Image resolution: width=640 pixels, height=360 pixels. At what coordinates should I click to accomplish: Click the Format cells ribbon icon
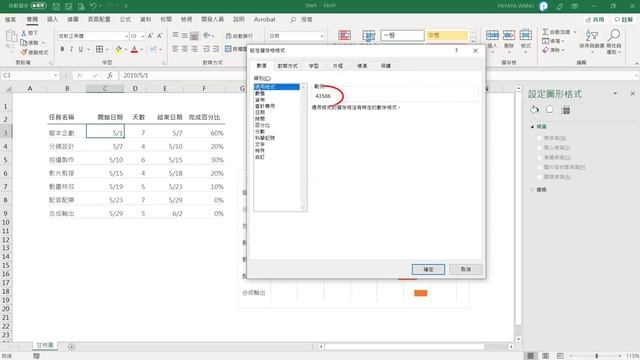pos(525,36)
